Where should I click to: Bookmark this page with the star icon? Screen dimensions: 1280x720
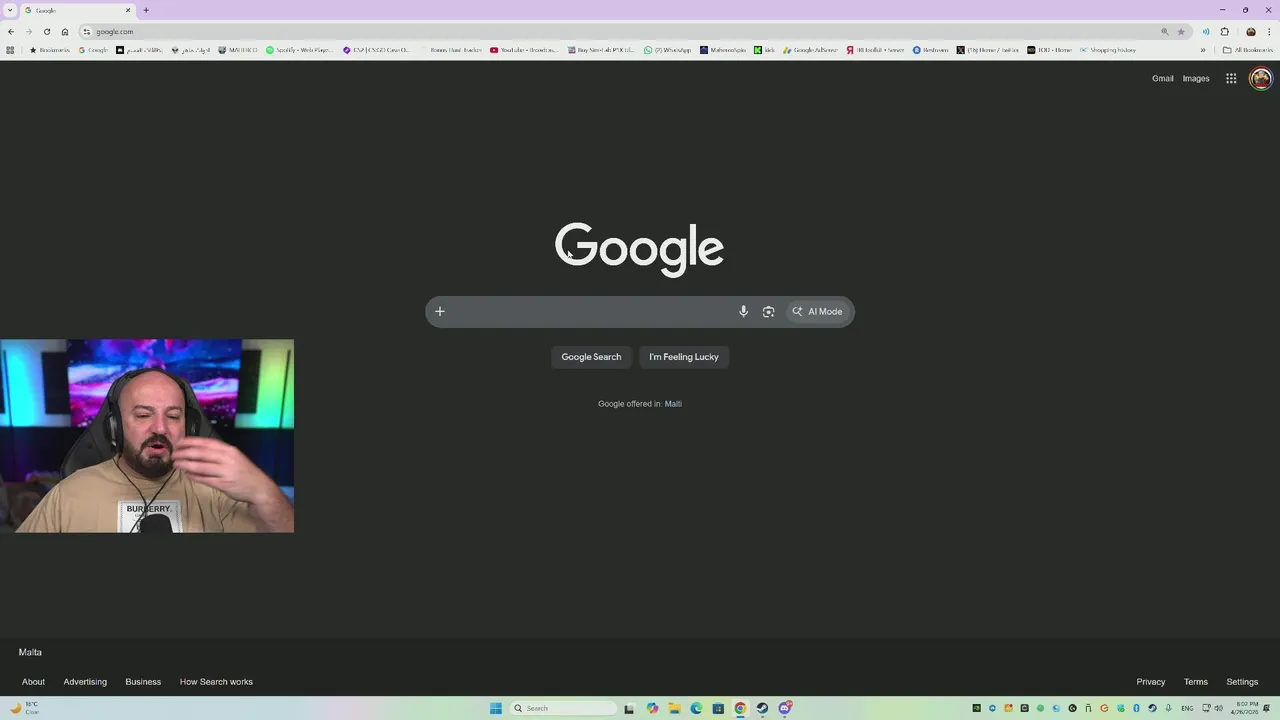[x=1181, y=31]
